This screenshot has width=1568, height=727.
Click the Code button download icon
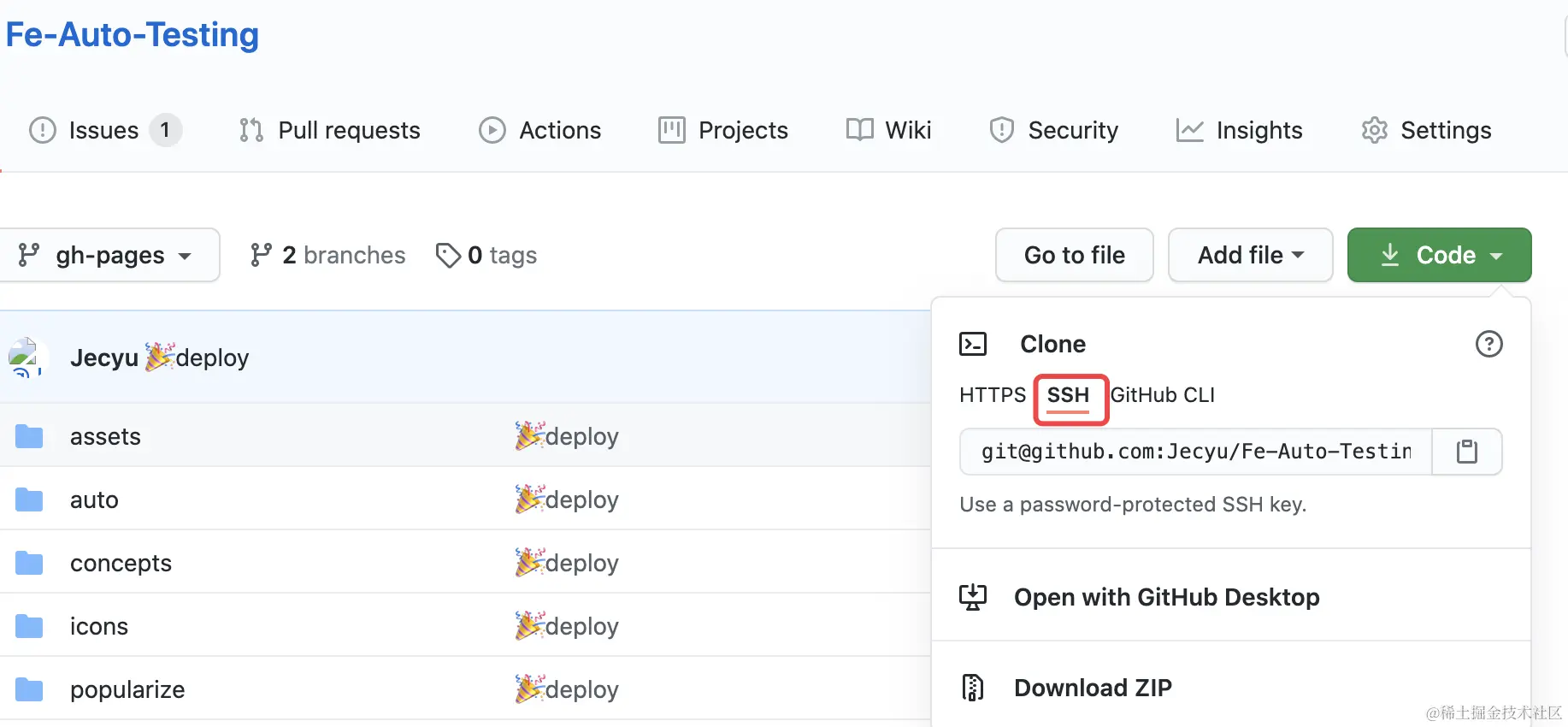coord(1390,255)
